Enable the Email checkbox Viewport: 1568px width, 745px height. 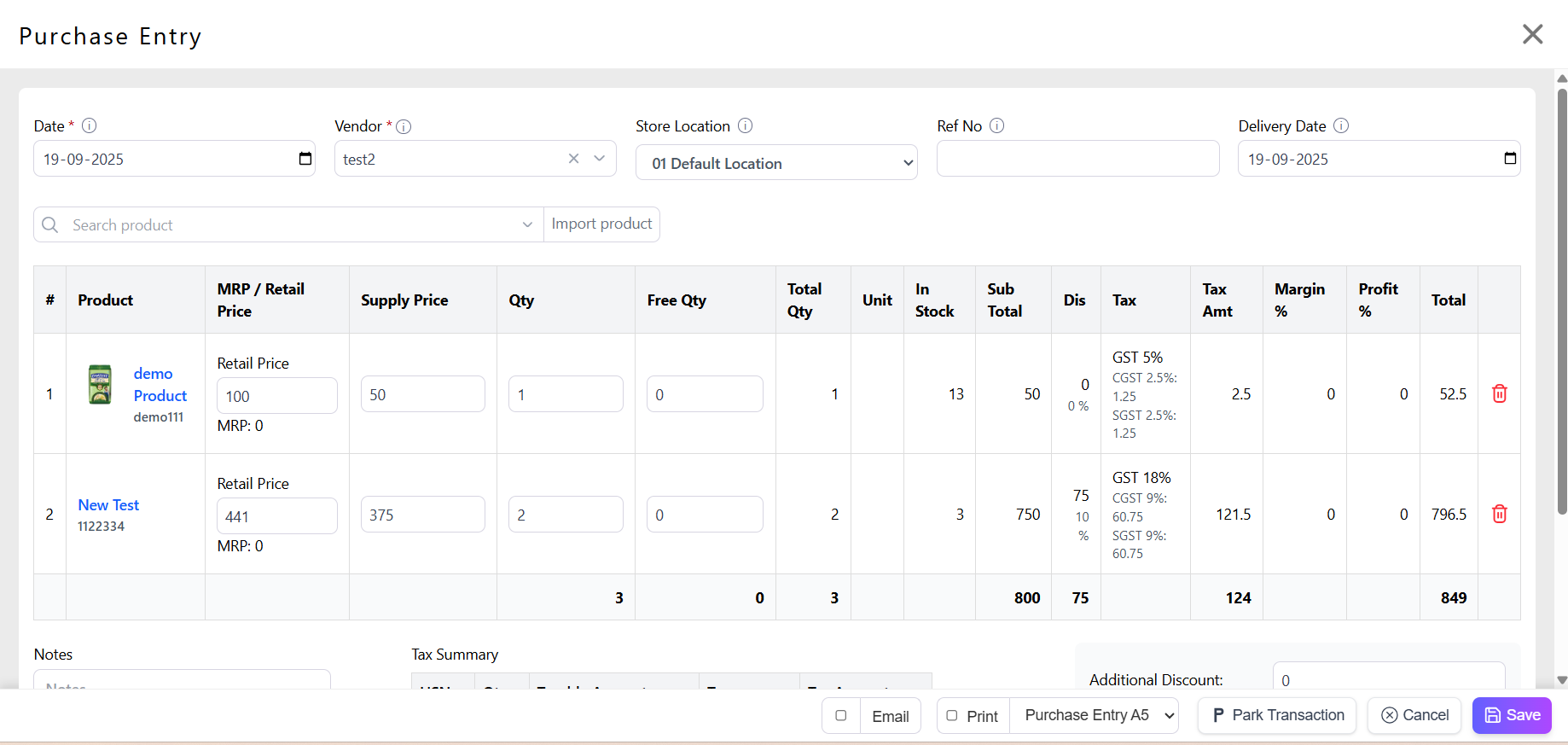tap(841, 716)
